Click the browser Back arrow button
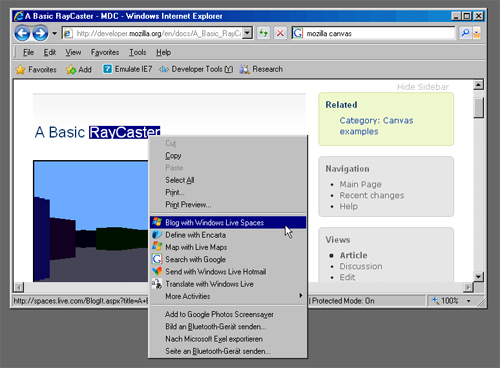Screen dimensions: 500x368 22,33
